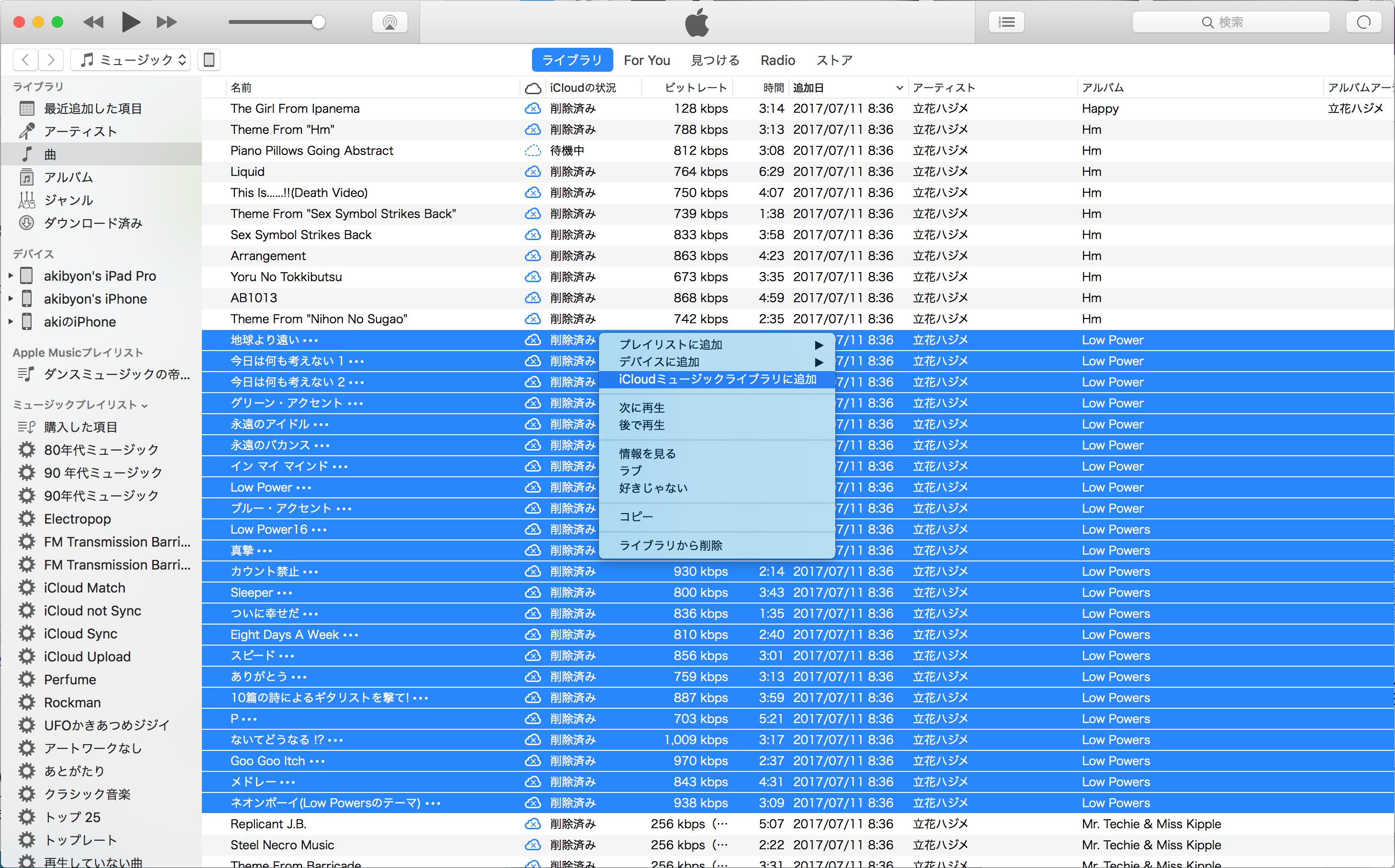1395x868 pixels.
Task: Click the fast-forward next track button
Action: pyautogui.click(x=166, y=22)
